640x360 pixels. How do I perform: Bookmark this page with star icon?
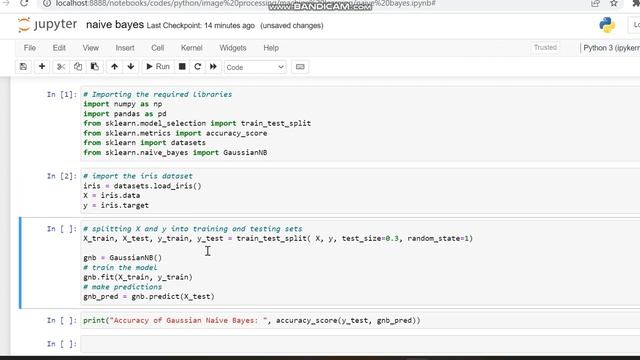click(613, 4)
